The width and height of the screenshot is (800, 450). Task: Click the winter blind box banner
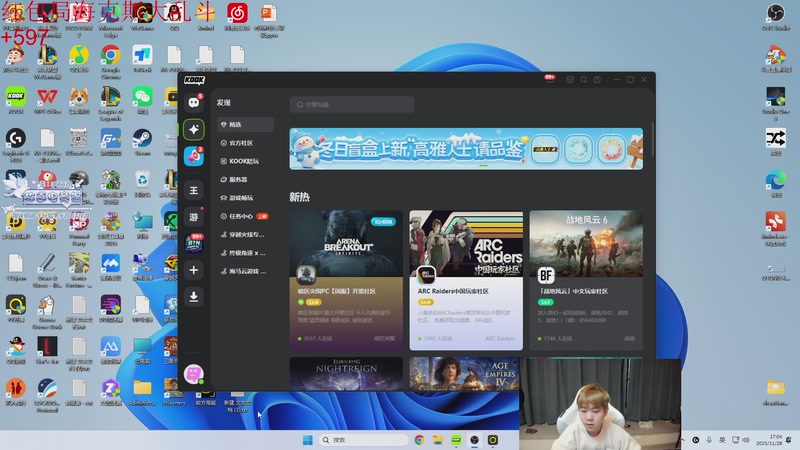pos(466,148)
